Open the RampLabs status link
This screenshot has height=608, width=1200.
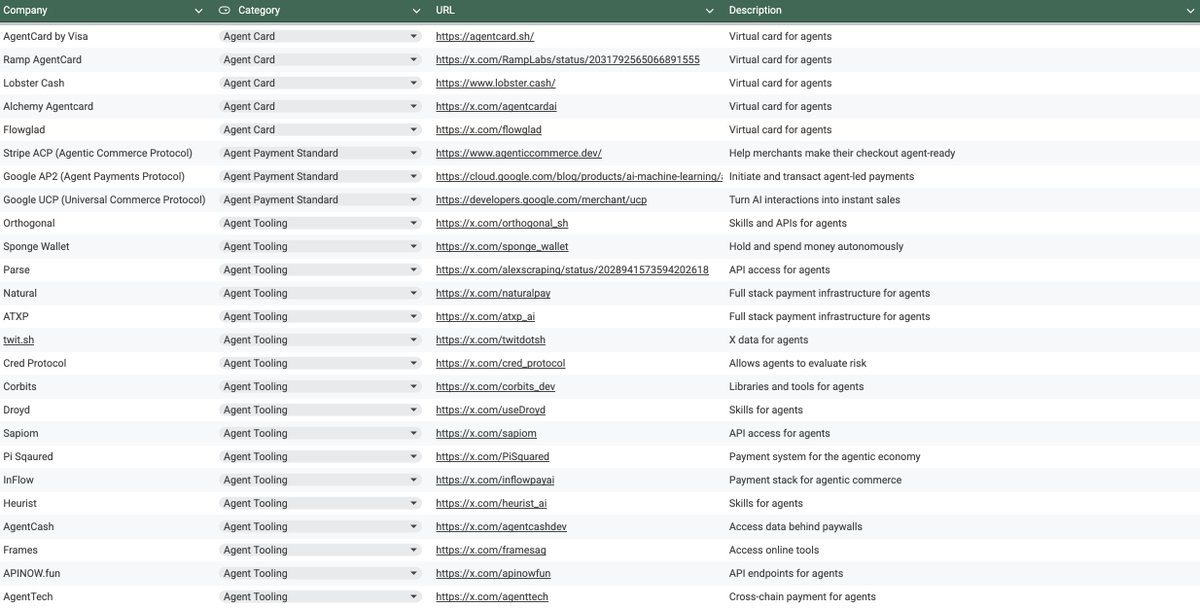tap(568, 60)
